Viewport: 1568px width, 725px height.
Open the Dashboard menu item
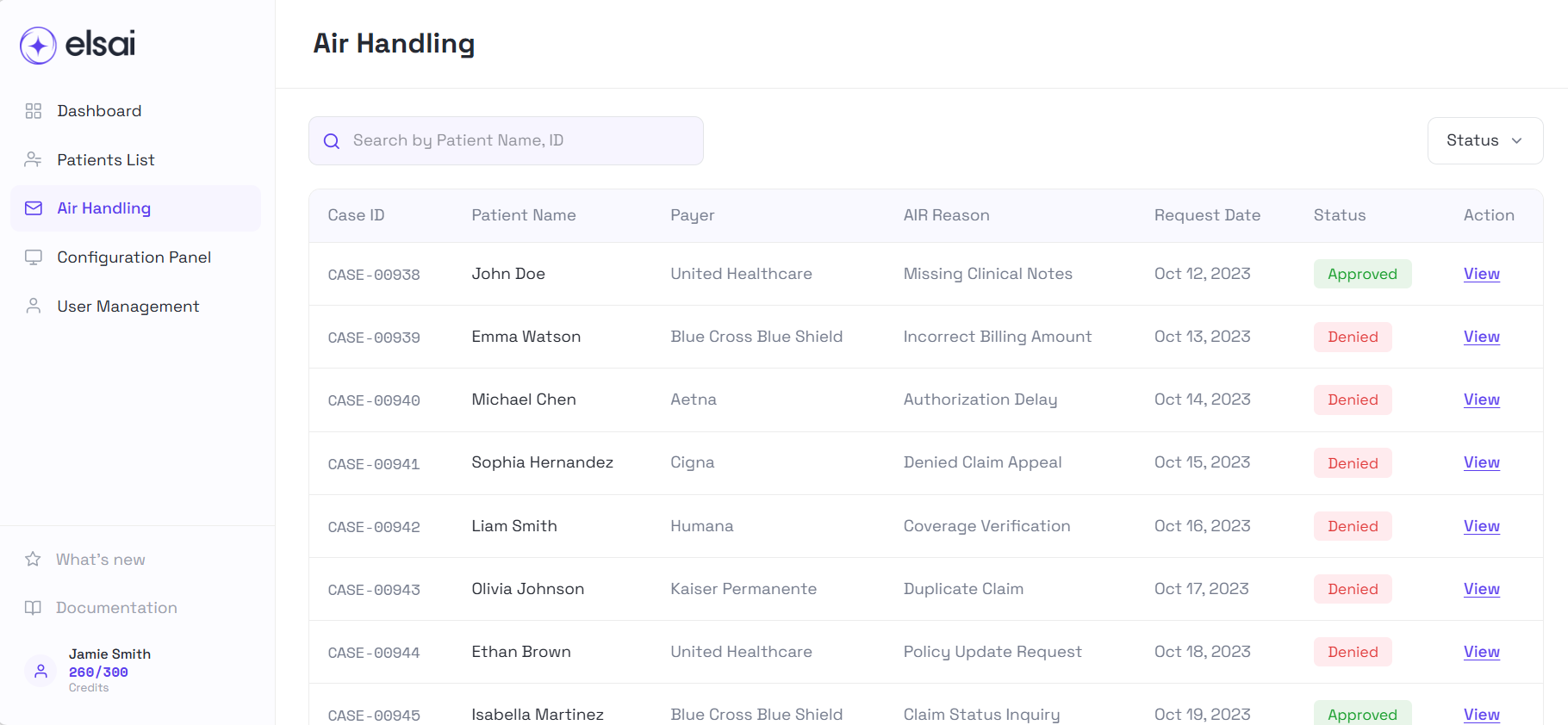135,111
